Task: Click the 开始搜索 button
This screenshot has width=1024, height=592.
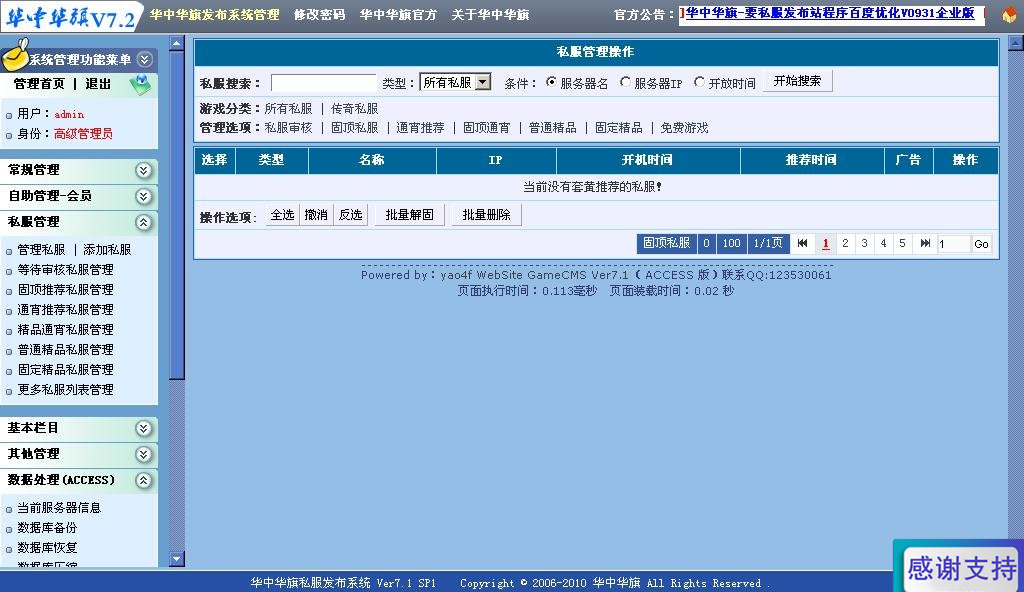Action: pos(797,81)
